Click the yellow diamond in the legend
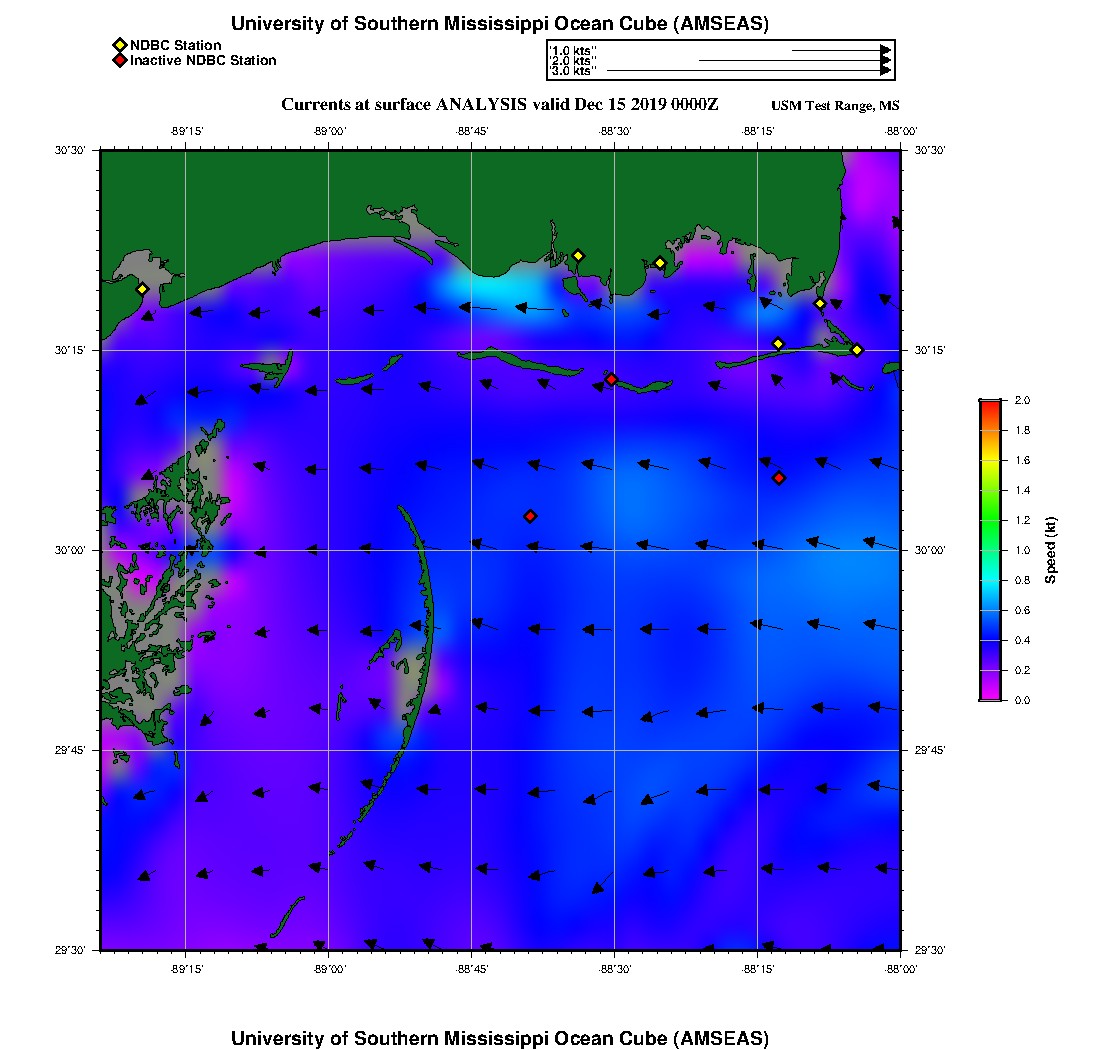The image size is (1100, 1050). click(x=120, y=45)
